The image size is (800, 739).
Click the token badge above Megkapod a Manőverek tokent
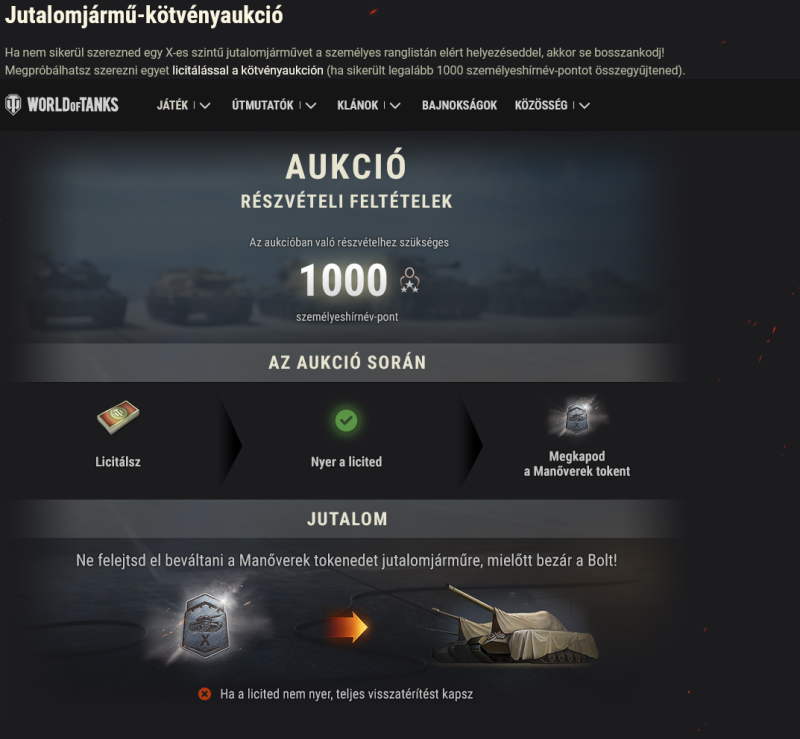pyautogui.click(x=577, y=416)
